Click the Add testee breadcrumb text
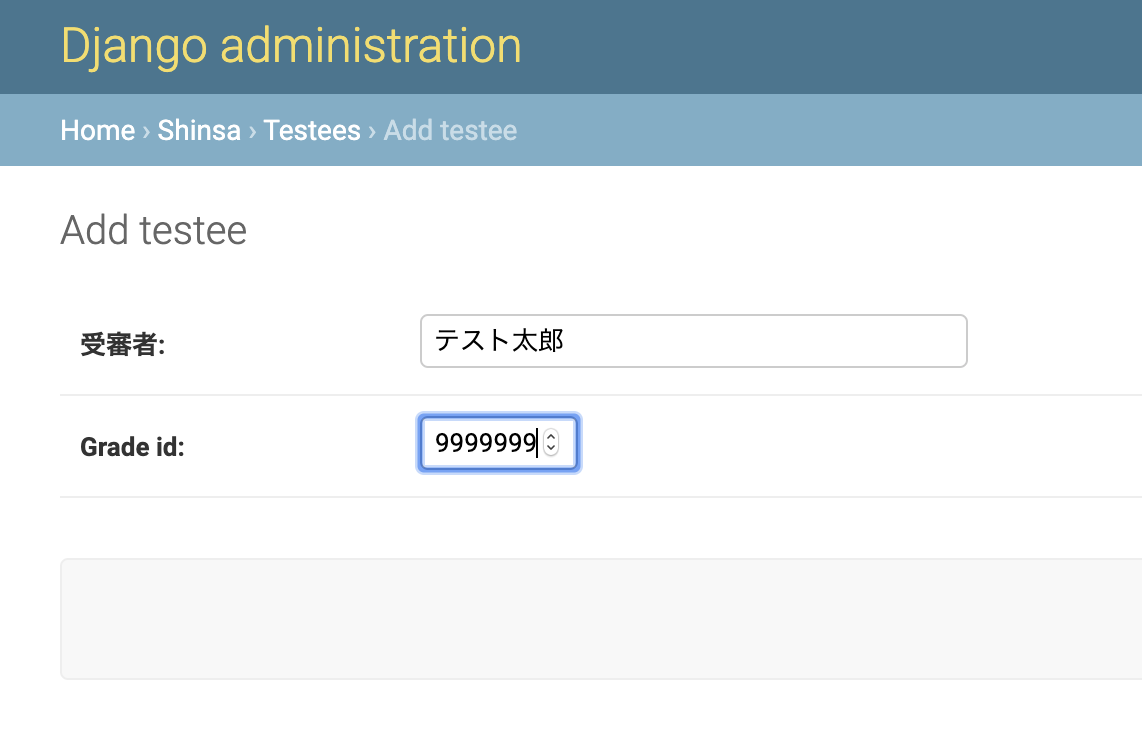 click(450, 130)
